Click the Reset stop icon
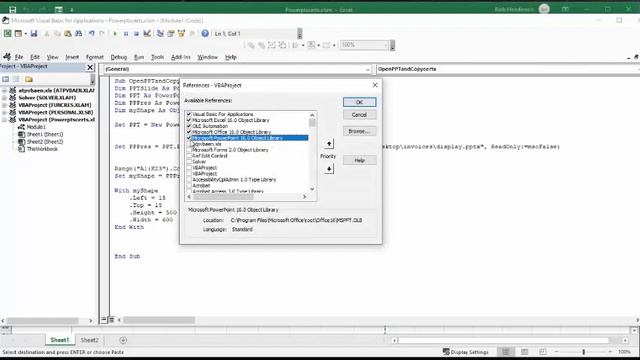This screenshot has height=360, width=640. [x=136, y=33]
